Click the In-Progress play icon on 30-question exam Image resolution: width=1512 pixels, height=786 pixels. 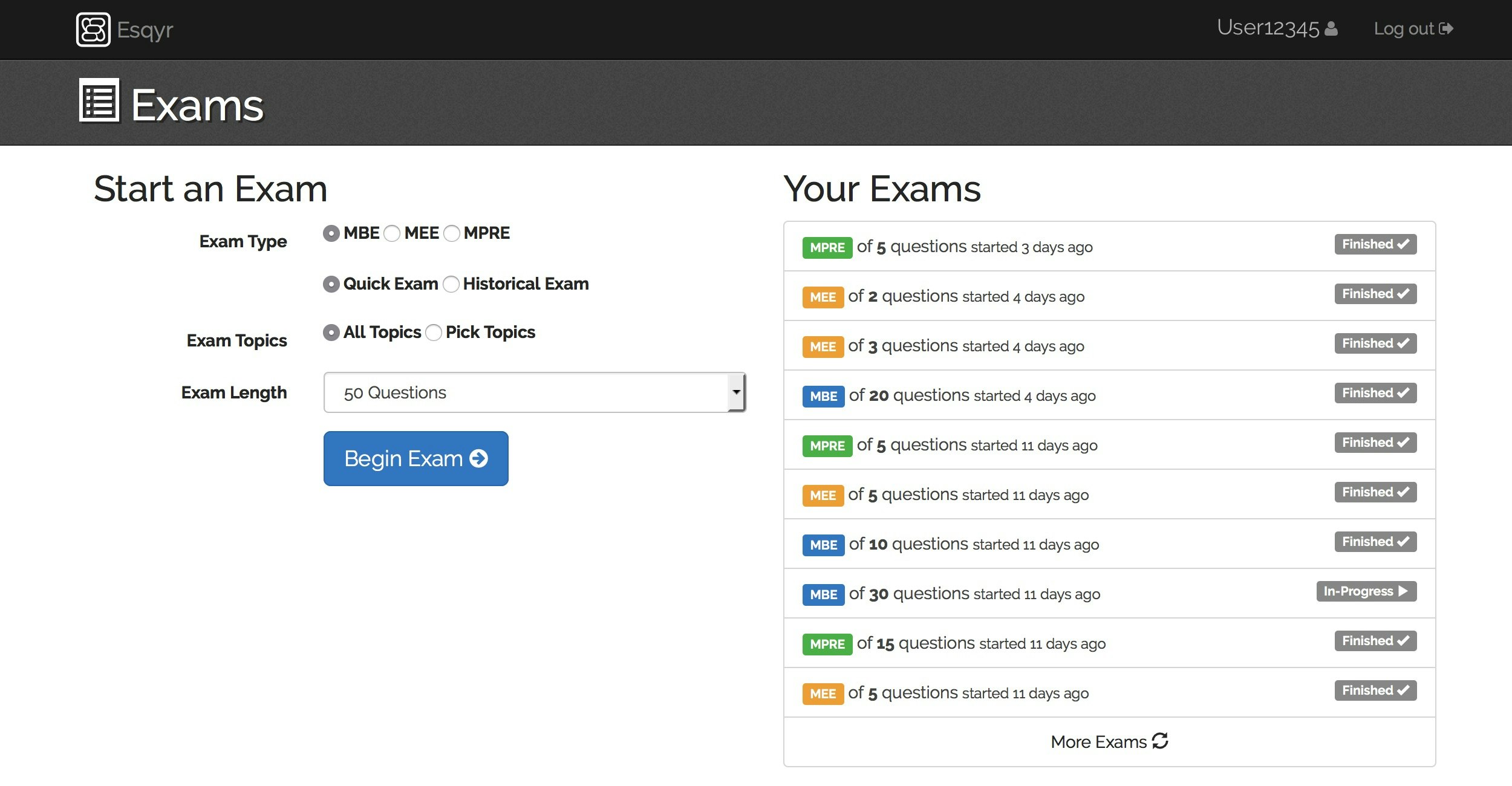click(1403, 591)
